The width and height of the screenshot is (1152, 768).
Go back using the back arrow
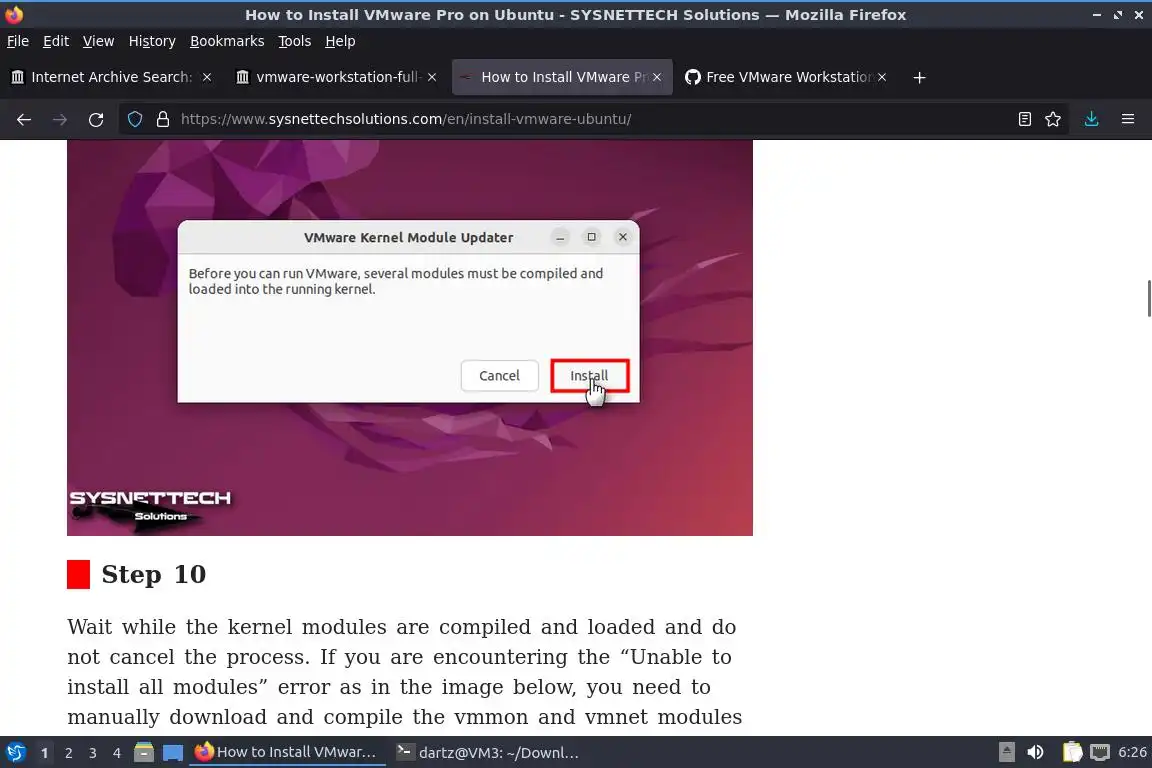tap(24, 119)
